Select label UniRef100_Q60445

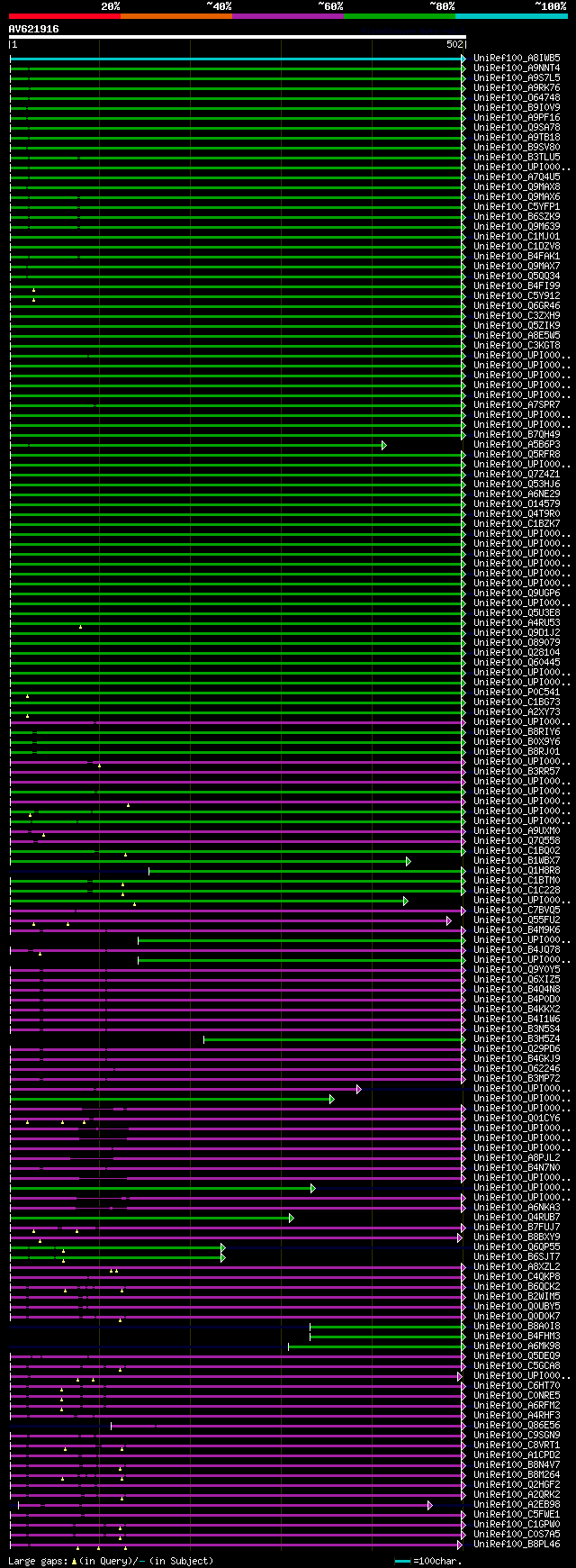click(x=517, y=663)
